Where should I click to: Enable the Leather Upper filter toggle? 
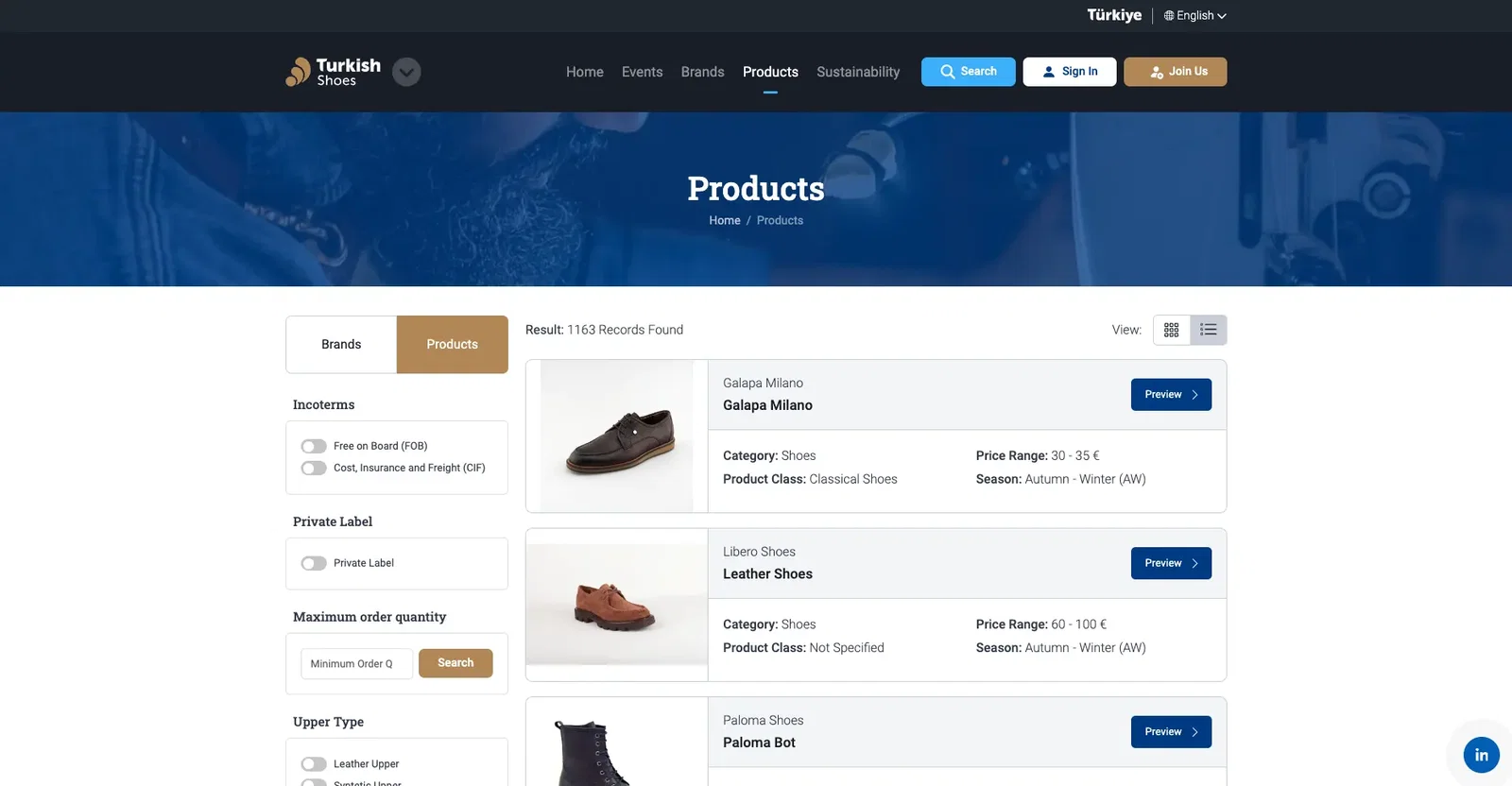(314, 764)
